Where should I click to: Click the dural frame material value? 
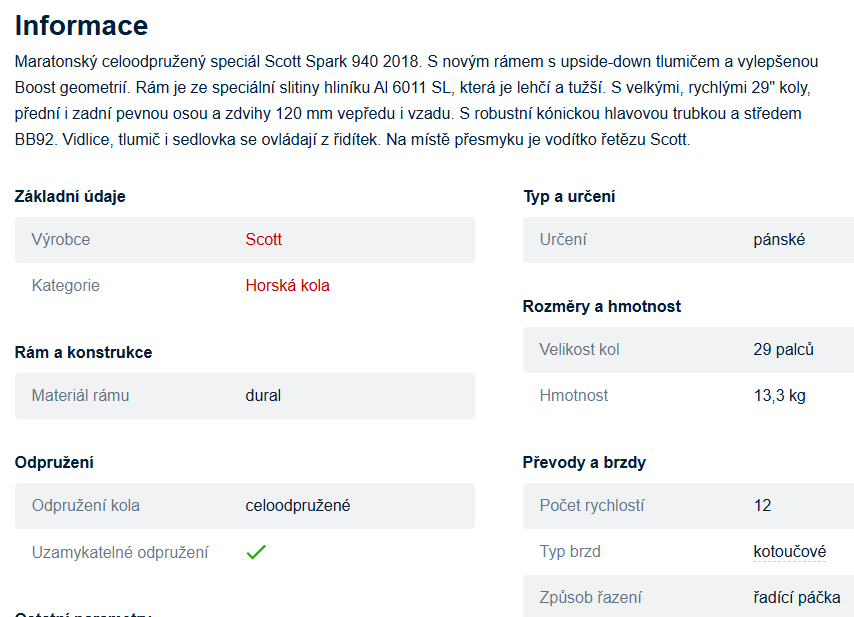click(263, 396)
